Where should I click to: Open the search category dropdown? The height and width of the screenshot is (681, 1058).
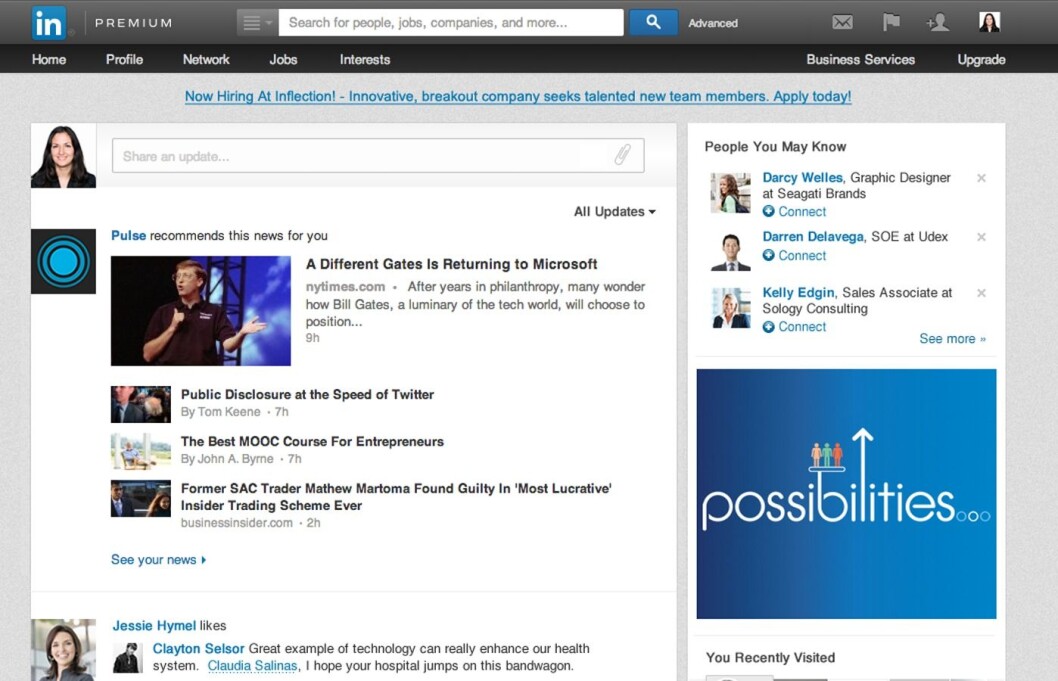coord(256,22)
